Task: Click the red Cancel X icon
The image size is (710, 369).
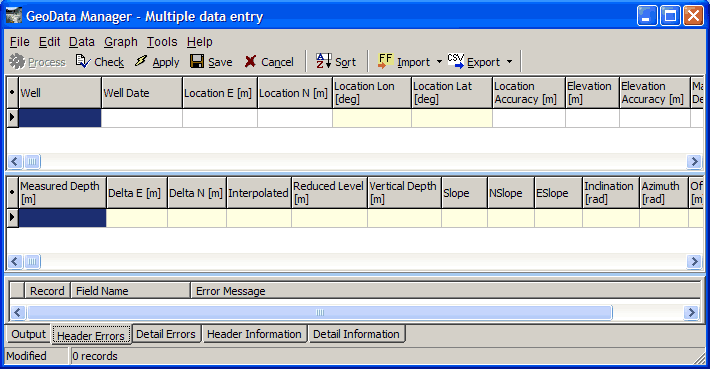Action: [250, 62]
